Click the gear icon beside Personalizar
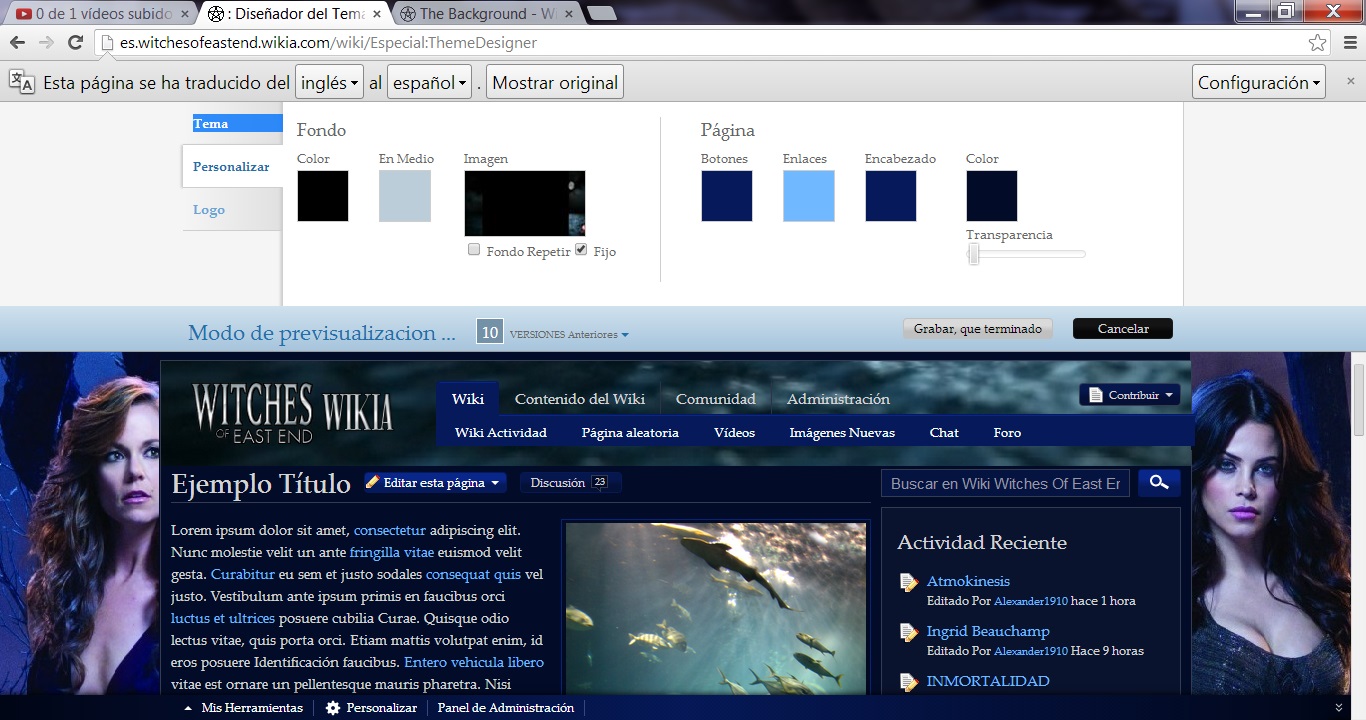This screenshot has width=1366, height=720. pos(333,708)
